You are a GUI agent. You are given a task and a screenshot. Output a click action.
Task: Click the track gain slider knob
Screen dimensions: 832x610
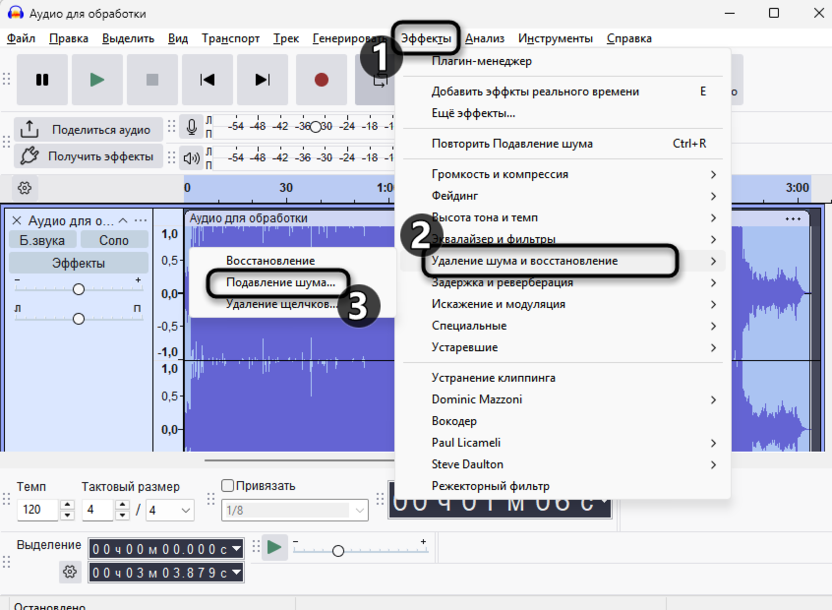click(78, 289)
